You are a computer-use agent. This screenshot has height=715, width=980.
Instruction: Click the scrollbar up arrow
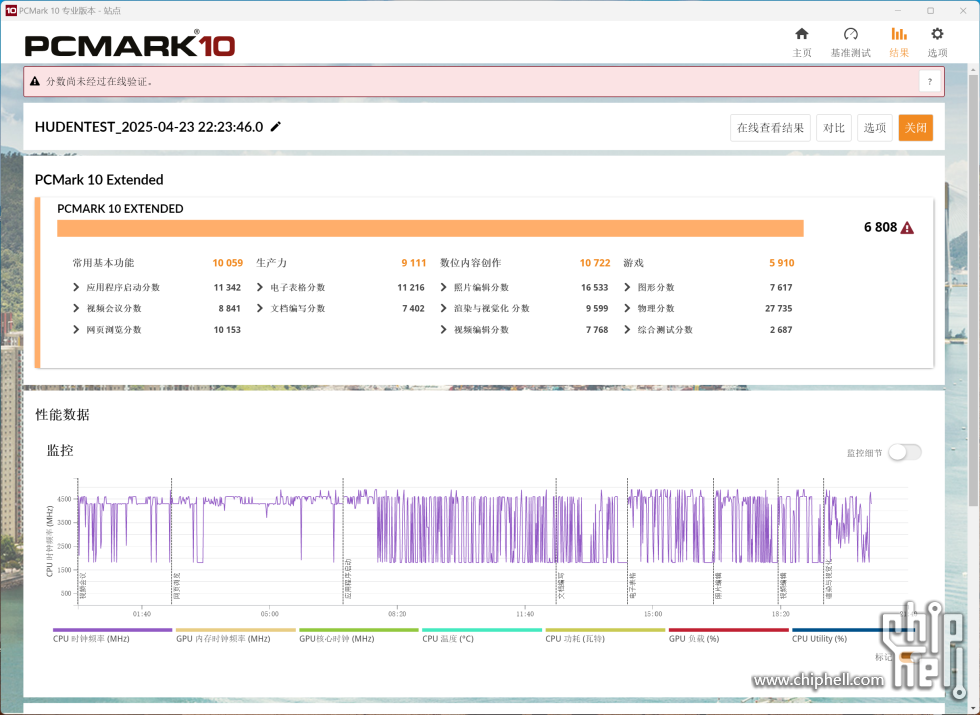974,68
